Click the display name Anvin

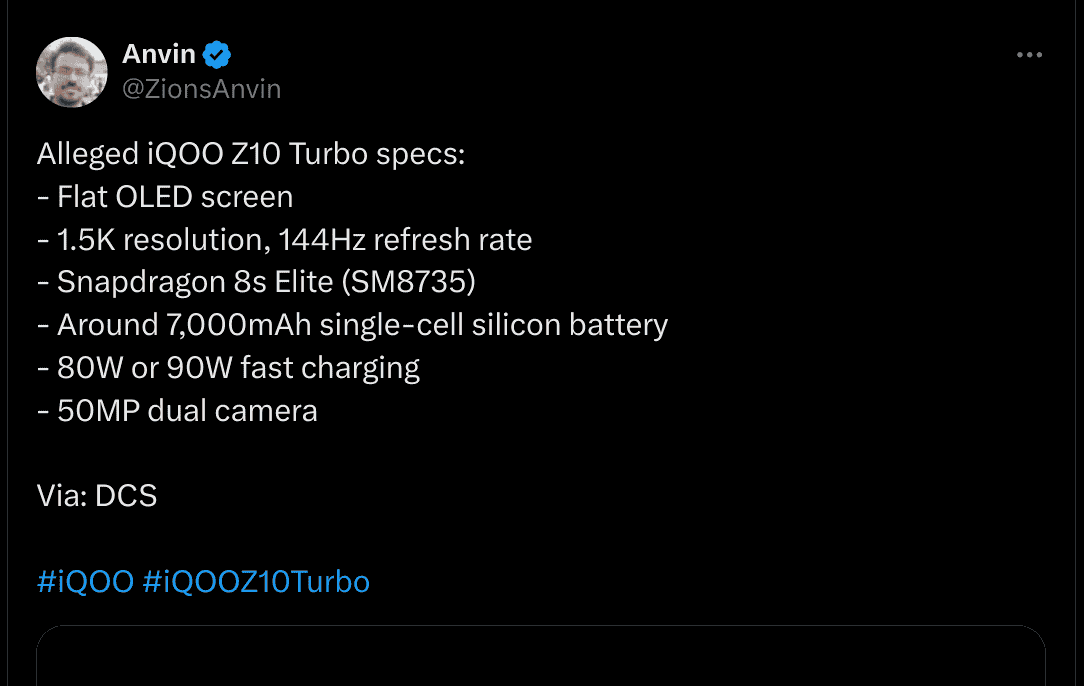click(x=159, y=54)
